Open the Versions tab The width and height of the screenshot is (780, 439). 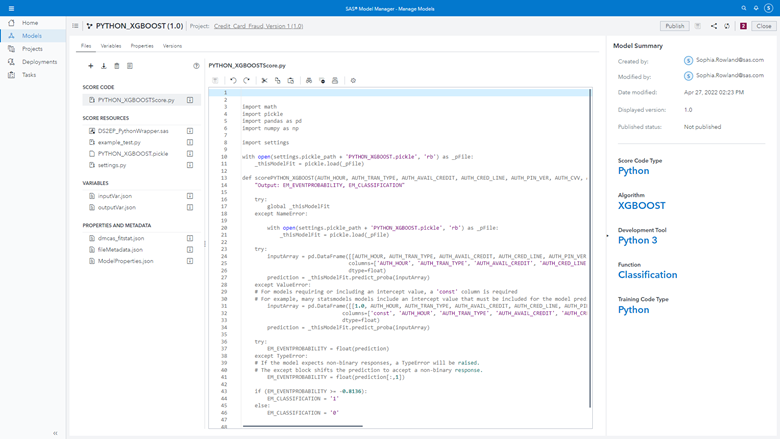click(172, 46)
